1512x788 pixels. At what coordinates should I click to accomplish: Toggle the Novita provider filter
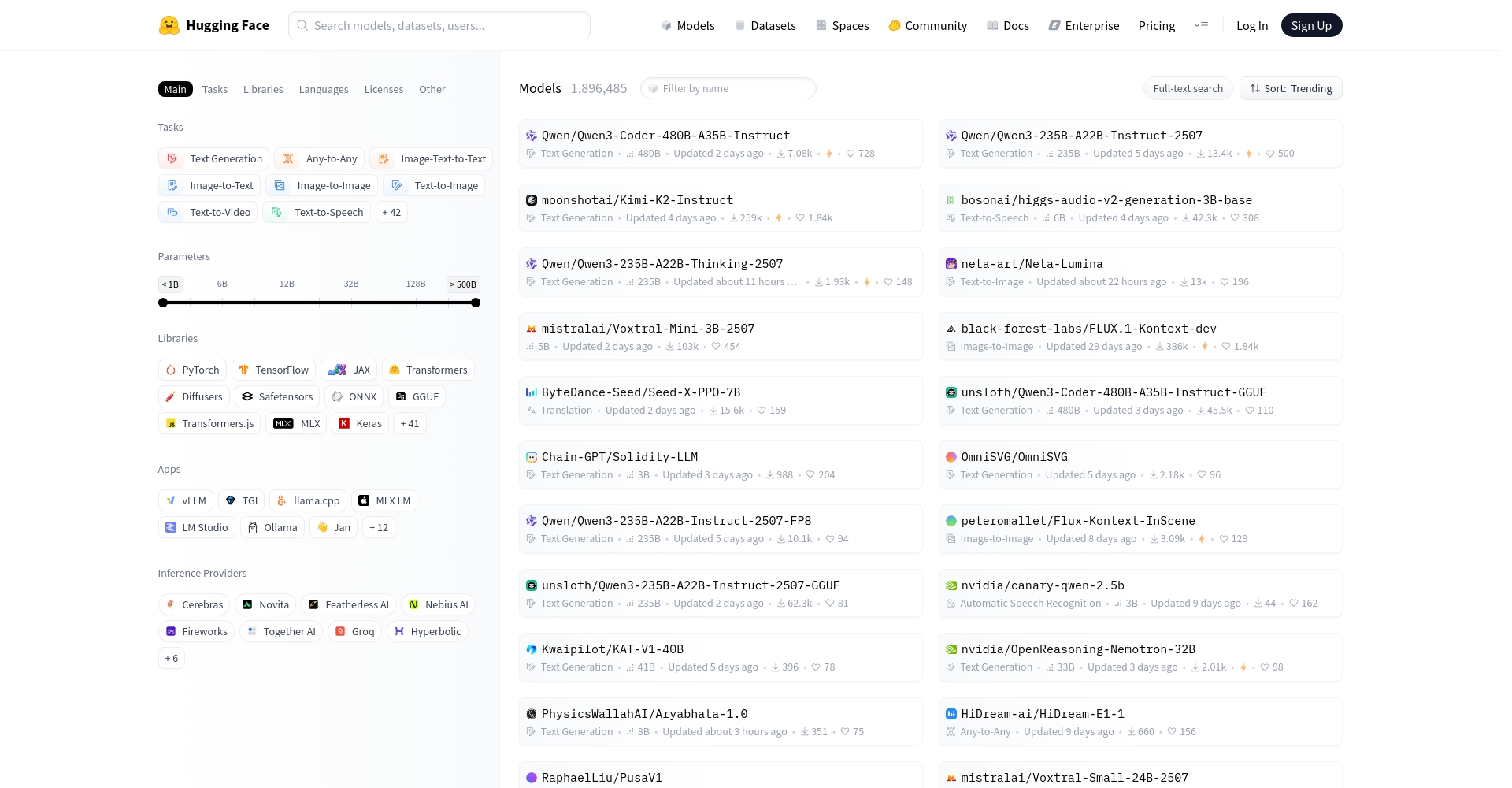click(x=265, y=604)
